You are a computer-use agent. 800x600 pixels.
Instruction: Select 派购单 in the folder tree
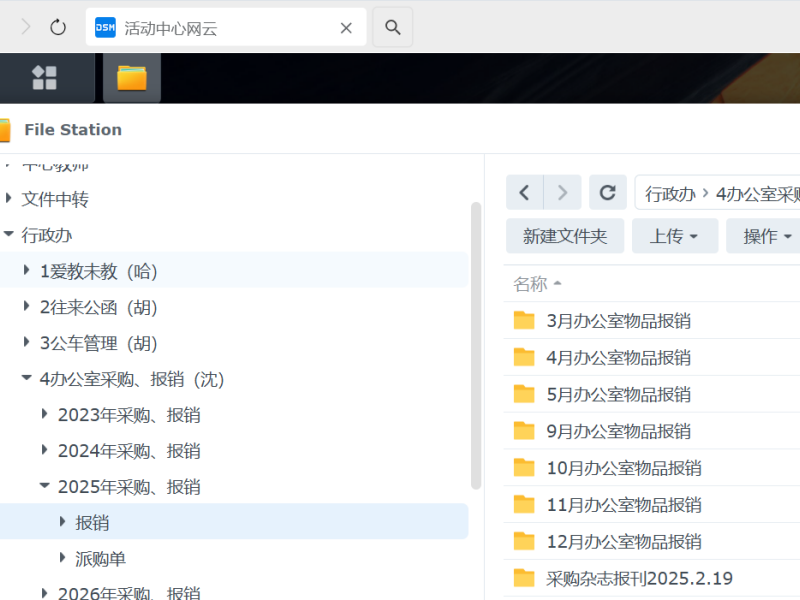pos(101,559)
